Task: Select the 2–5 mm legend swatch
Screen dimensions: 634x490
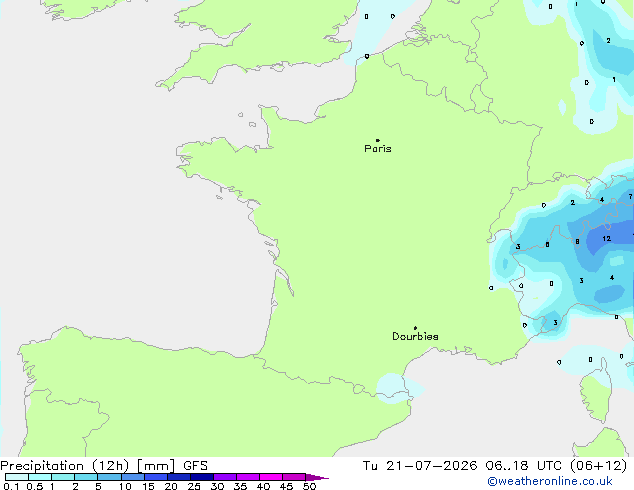Action: pos(86,477)
